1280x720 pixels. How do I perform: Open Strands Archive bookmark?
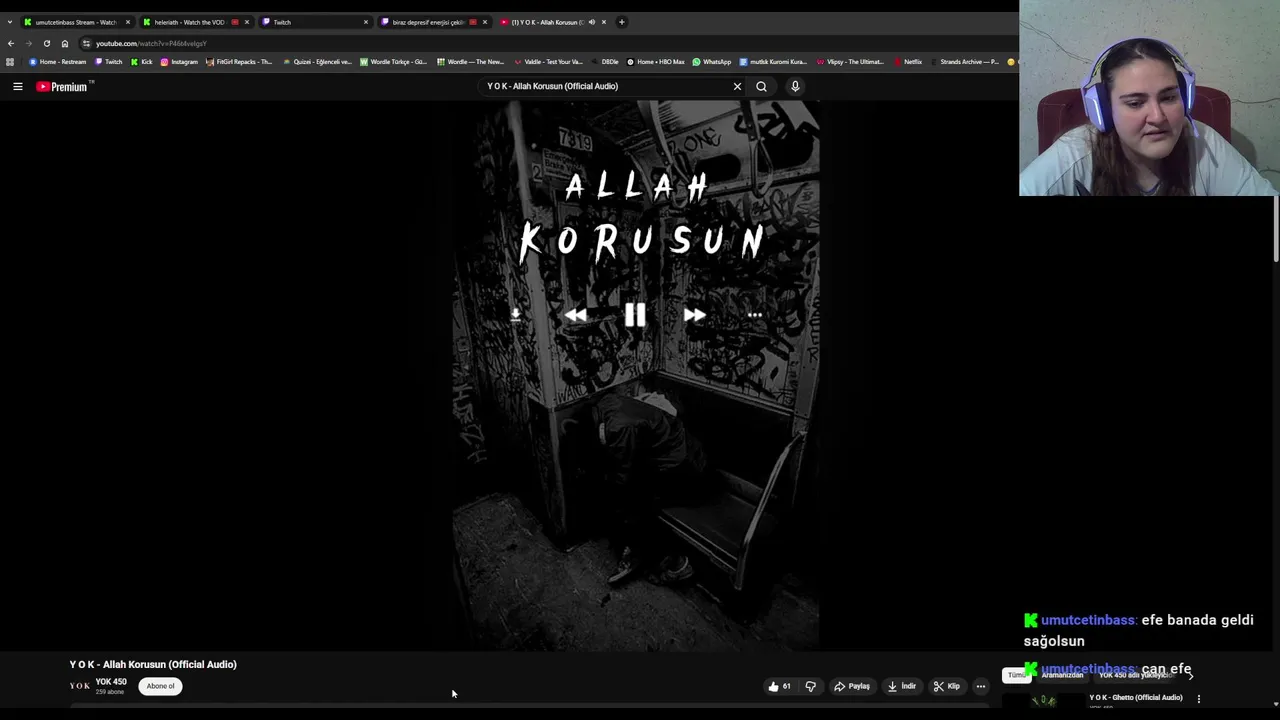pyautogui.click(x=965, y=62)
